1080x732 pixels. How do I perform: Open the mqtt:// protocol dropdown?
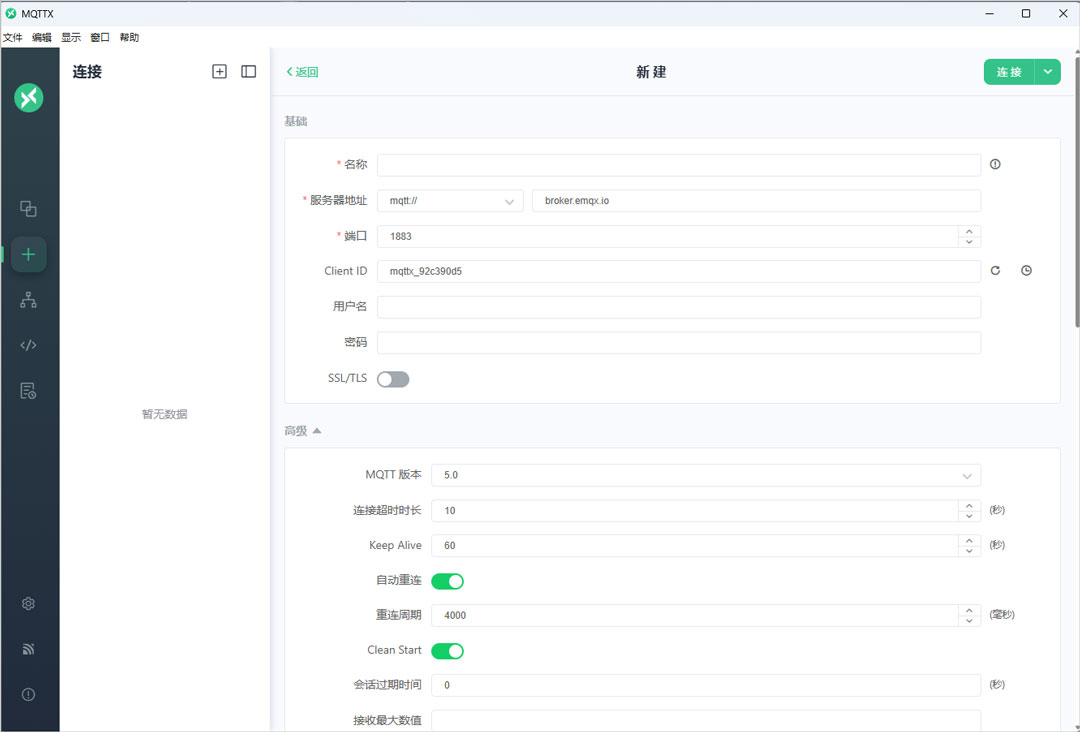[450, 201]
